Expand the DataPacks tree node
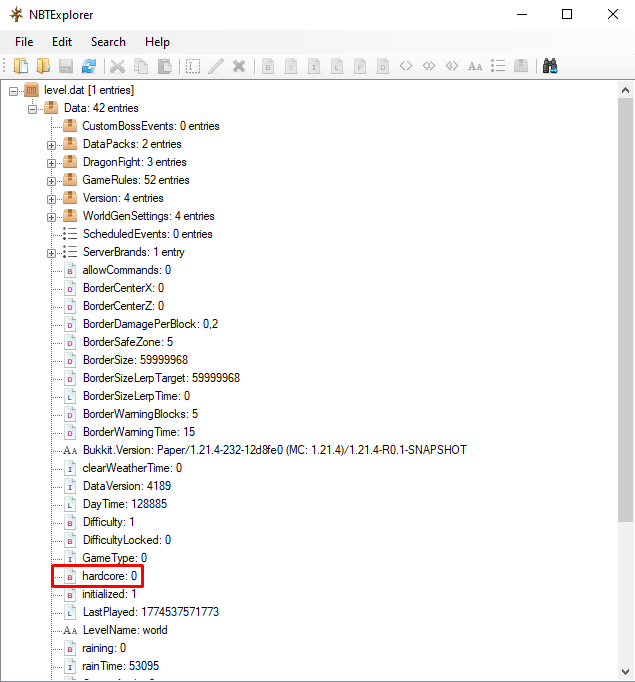The image size is (635, 682). (51, 144)
